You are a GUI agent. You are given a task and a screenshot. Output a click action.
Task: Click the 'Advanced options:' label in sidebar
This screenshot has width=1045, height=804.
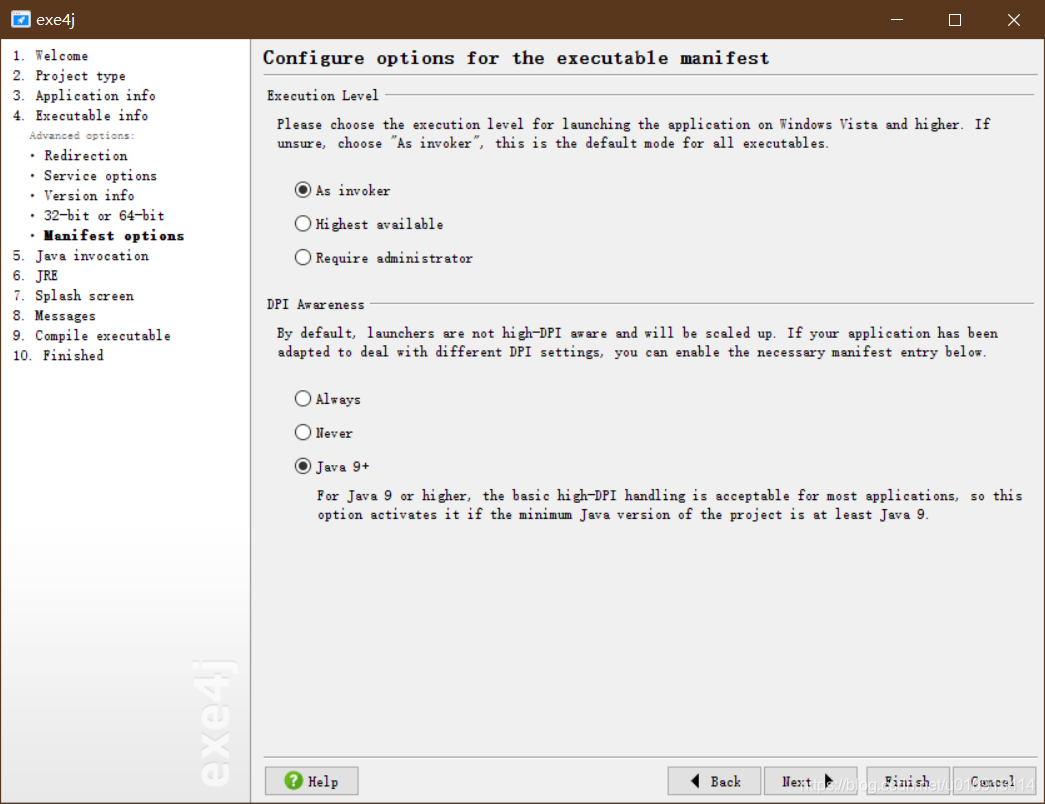[x=82, y=135]
